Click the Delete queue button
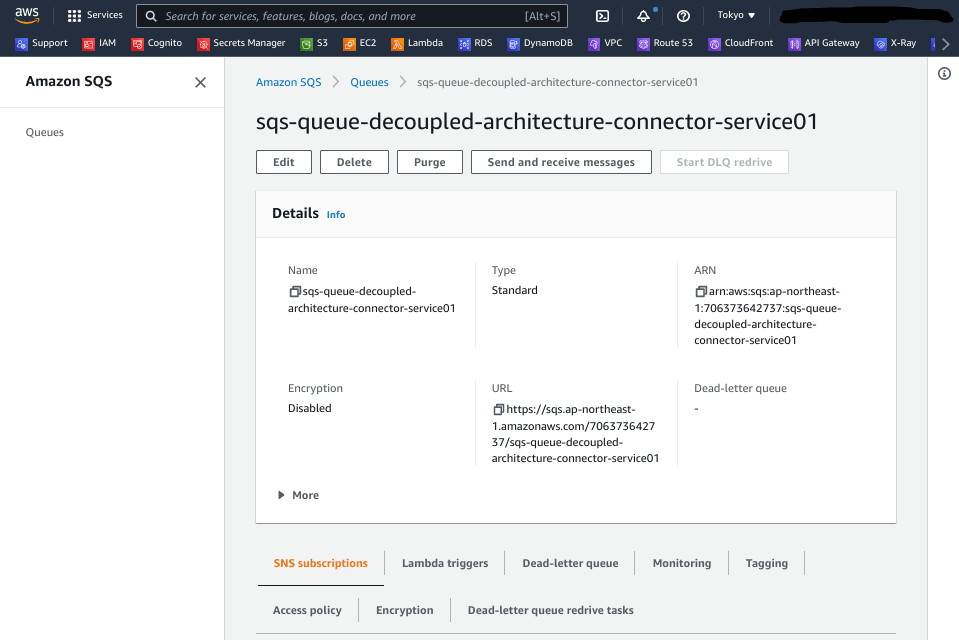959x640 pixels. [354, 162]
